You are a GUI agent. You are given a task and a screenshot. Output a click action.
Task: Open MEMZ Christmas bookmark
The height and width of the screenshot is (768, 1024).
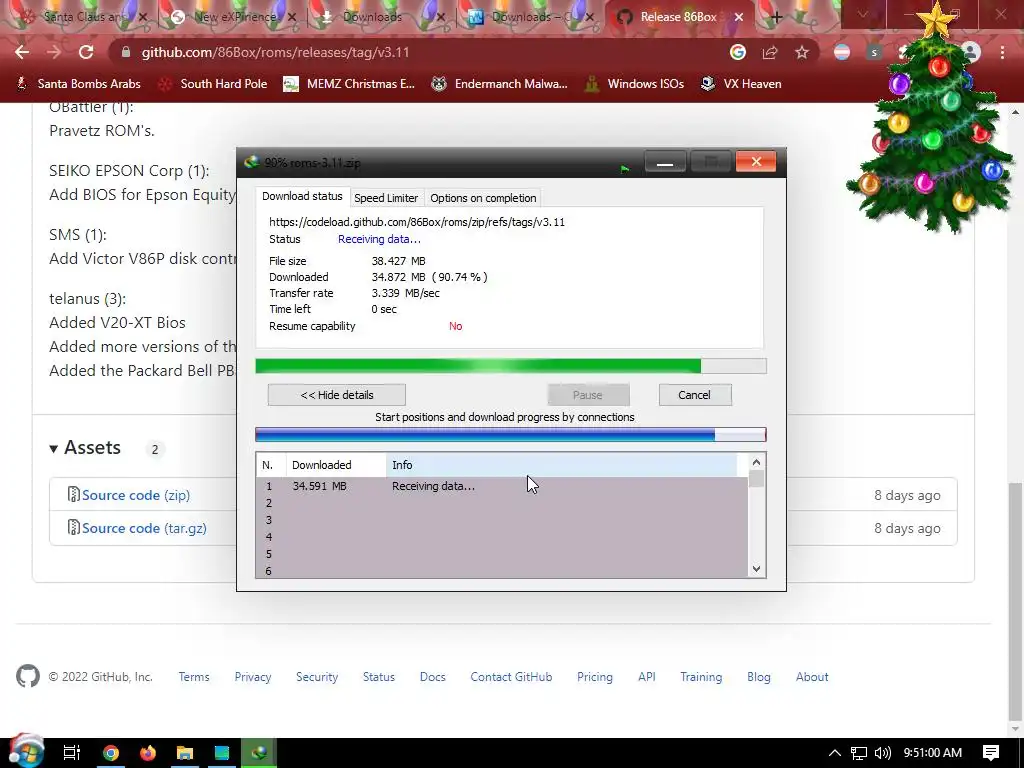pyautogui.click(x=349, y=84)
